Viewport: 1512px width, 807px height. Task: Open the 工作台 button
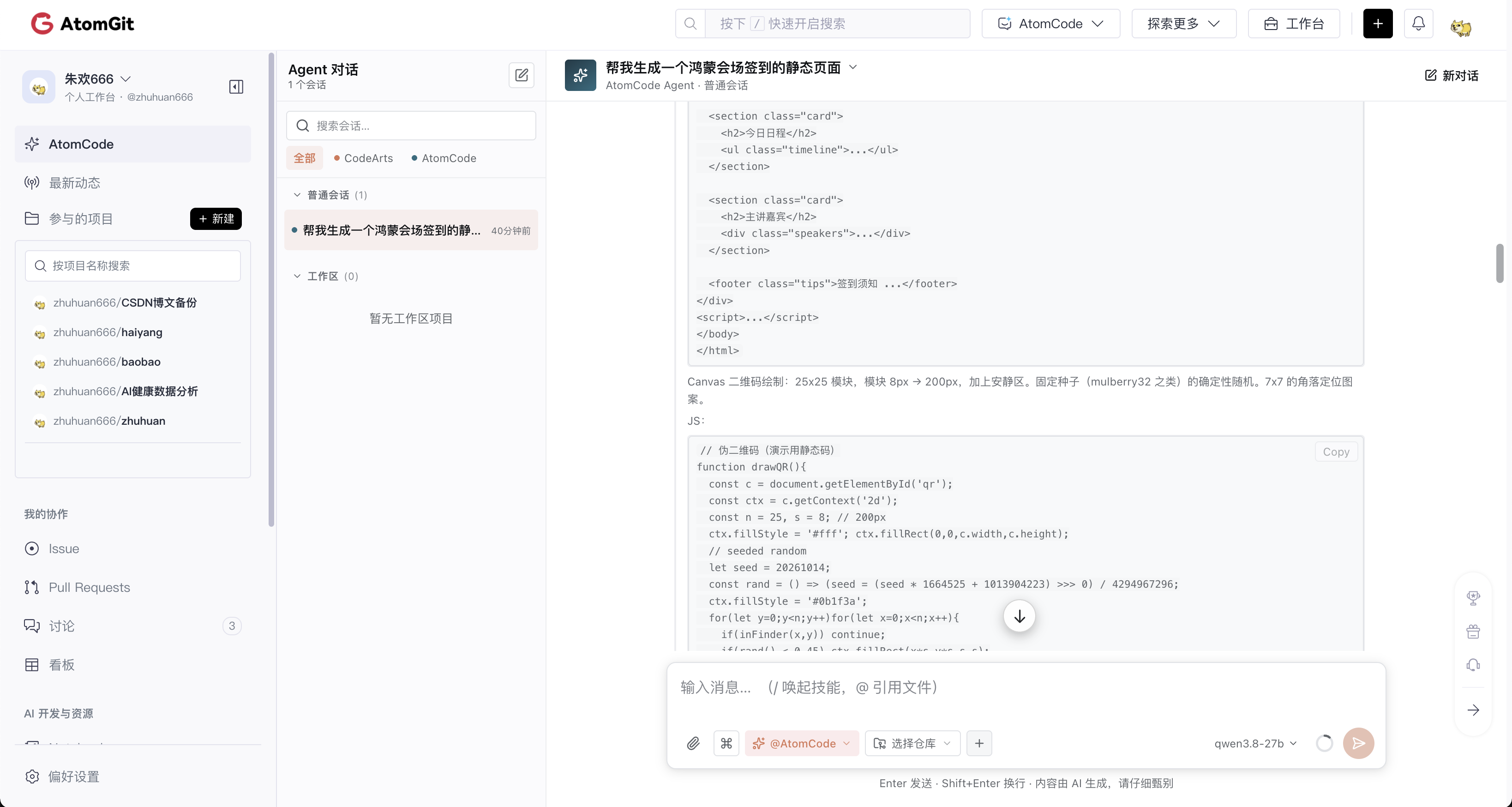pyautogui.click(x=1294, y=24)
